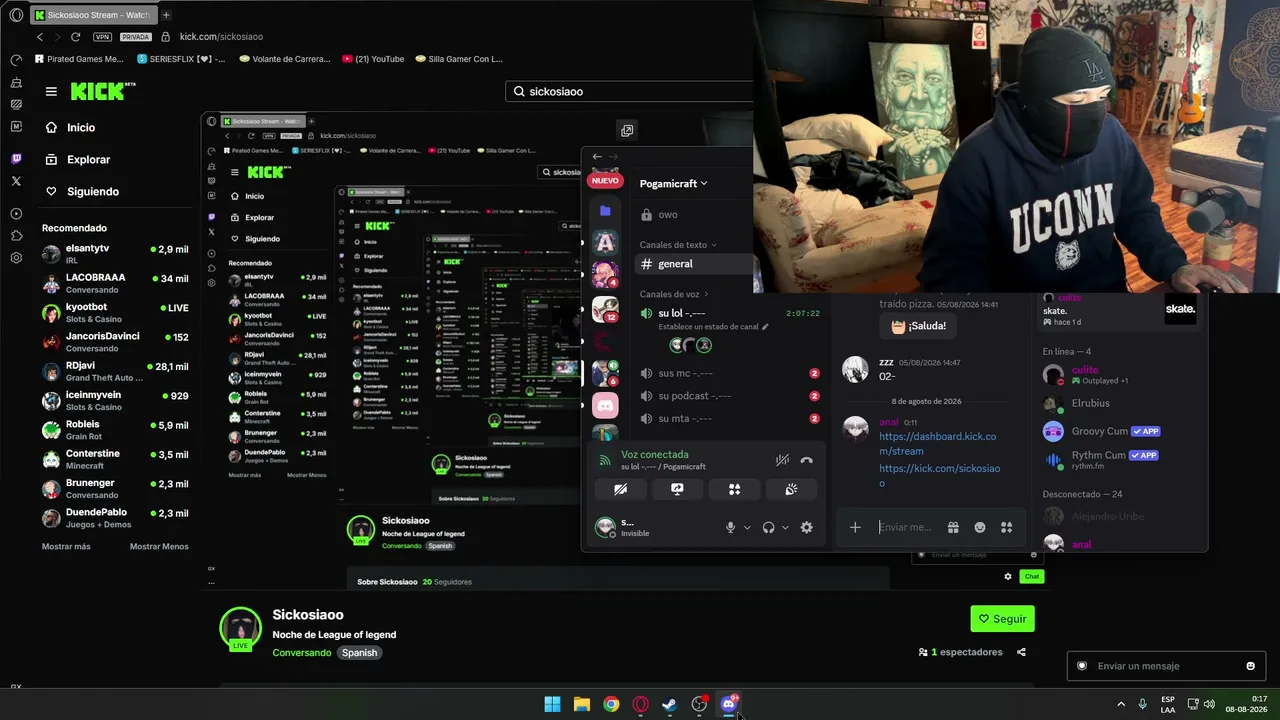This screenshot has height=720, width=1280.
Task: Collapse Canales de texto category
Action: point(679,244)
